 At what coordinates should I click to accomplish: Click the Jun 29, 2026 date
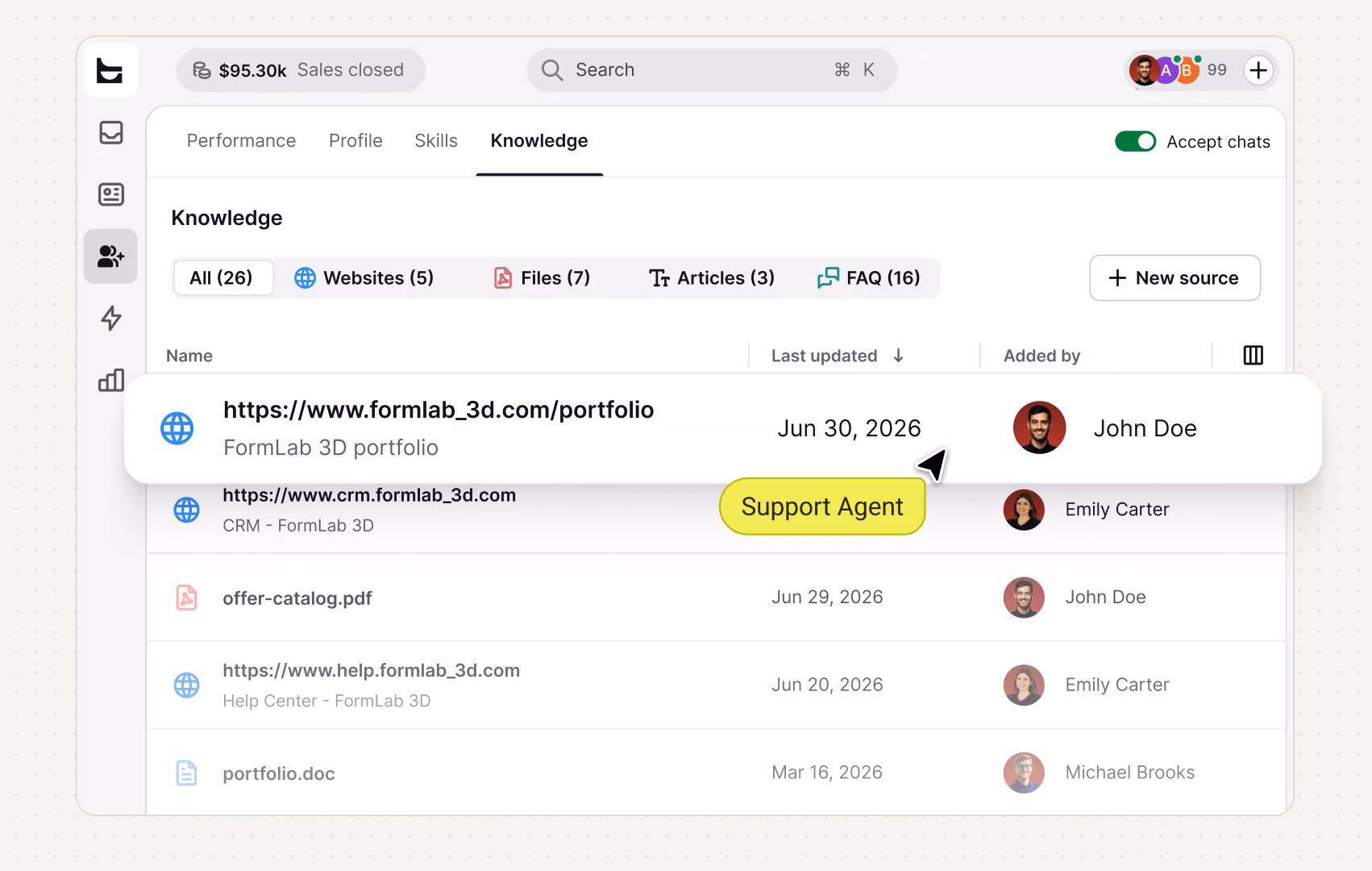[x=827, y=597]
